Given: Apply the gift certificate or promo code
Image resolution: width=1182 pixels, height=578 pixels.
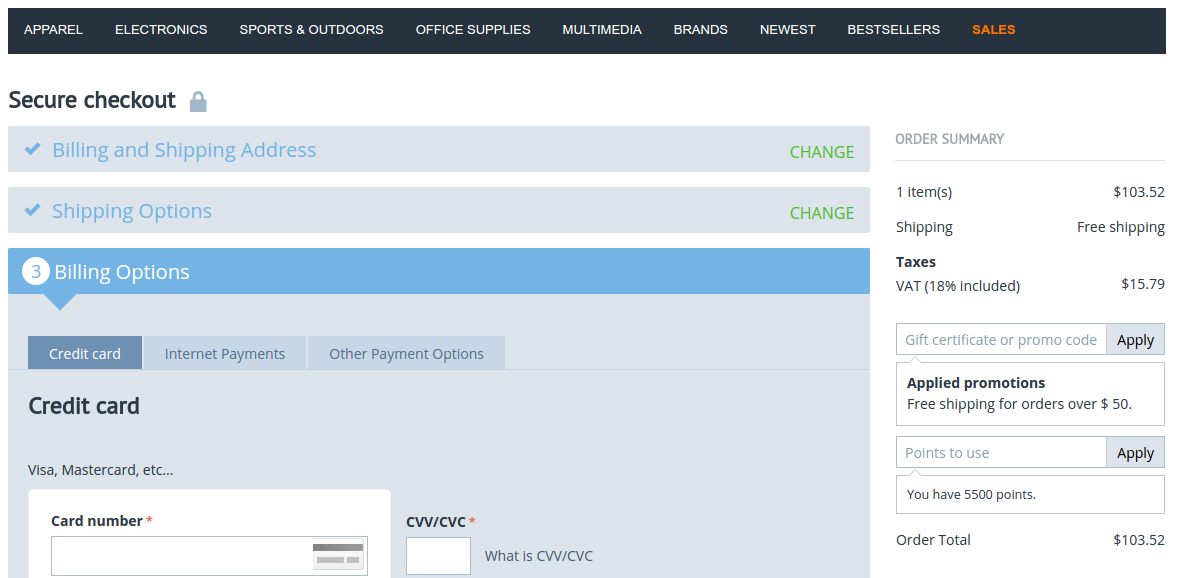Looking at the screenshot, I should point(1135,340).
